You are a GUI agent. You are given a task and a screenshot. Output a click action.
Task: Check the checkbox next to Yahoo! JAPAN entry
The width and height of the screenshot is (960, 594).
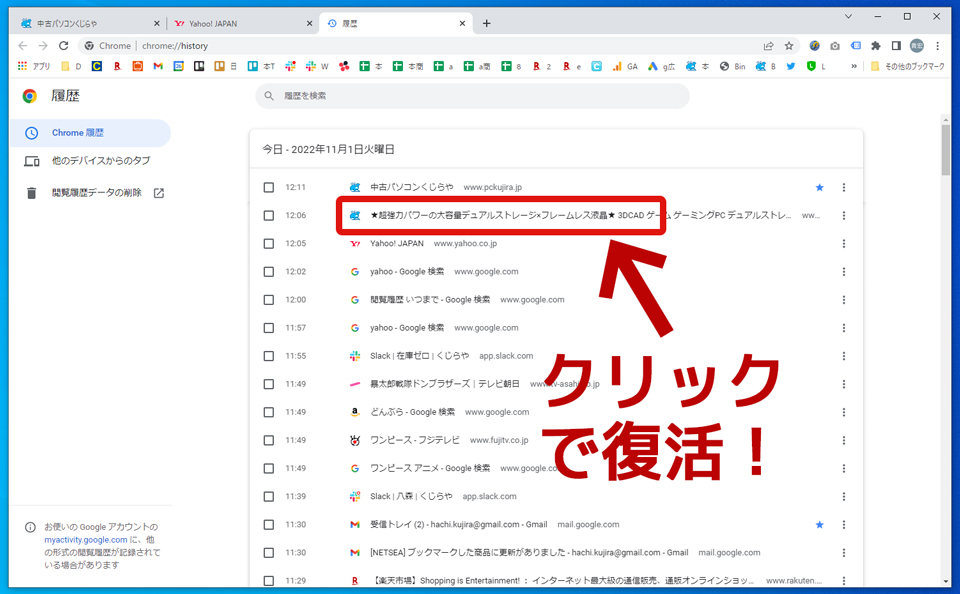pos(268,243)
